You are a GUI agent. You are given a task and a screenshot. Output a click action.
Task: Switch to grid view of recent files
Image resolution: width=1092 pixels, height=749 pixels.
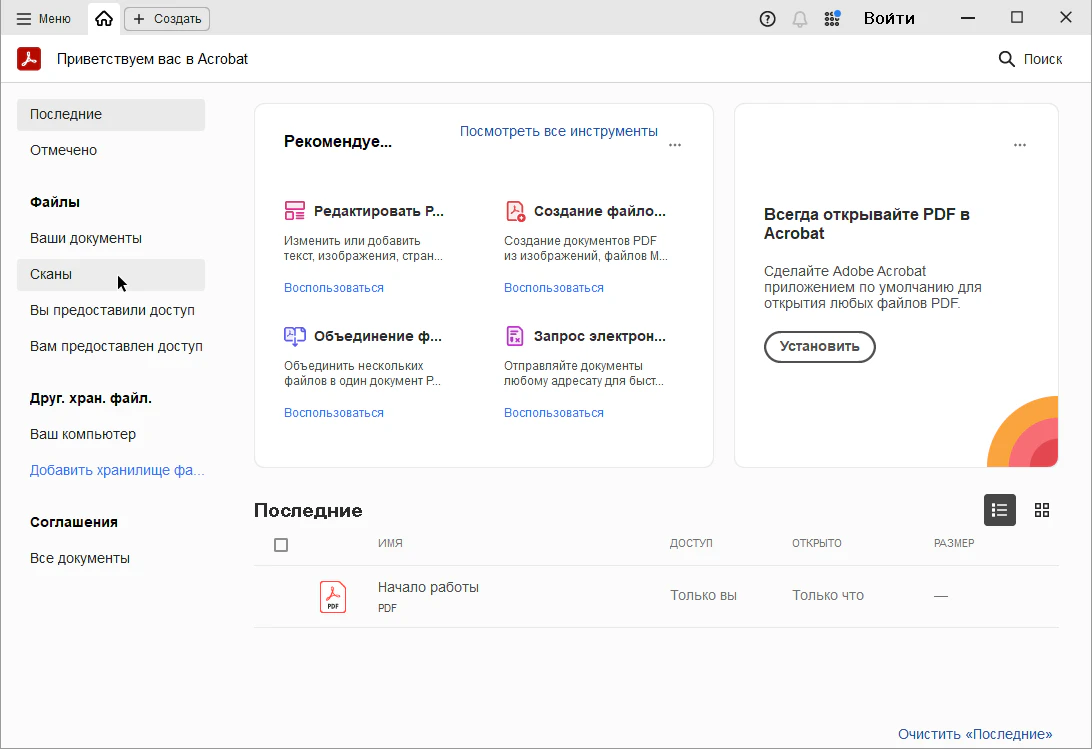point(1042,510)
